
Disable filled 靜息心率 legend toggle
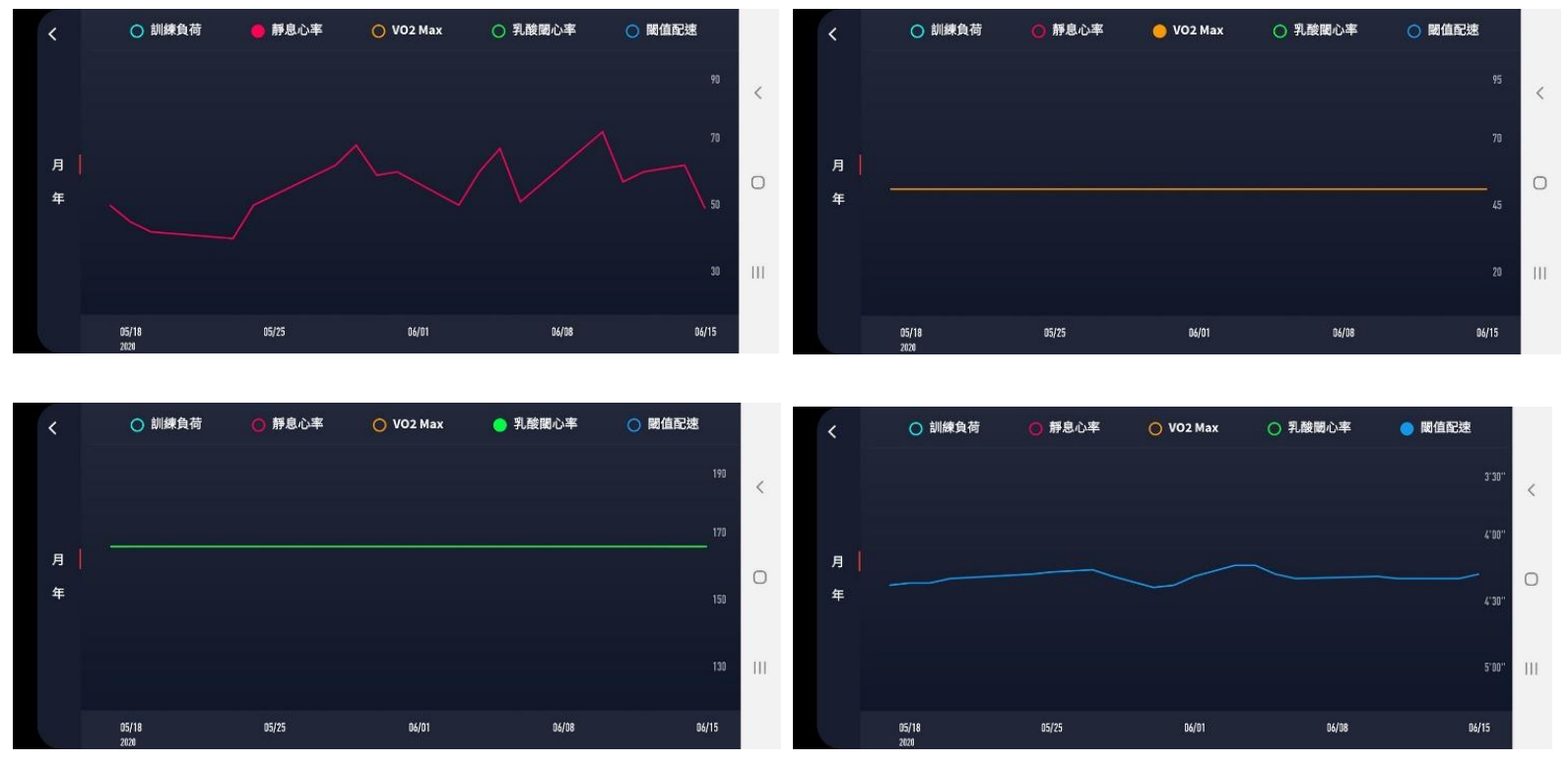pyautogui.click(x=258, y=32)
